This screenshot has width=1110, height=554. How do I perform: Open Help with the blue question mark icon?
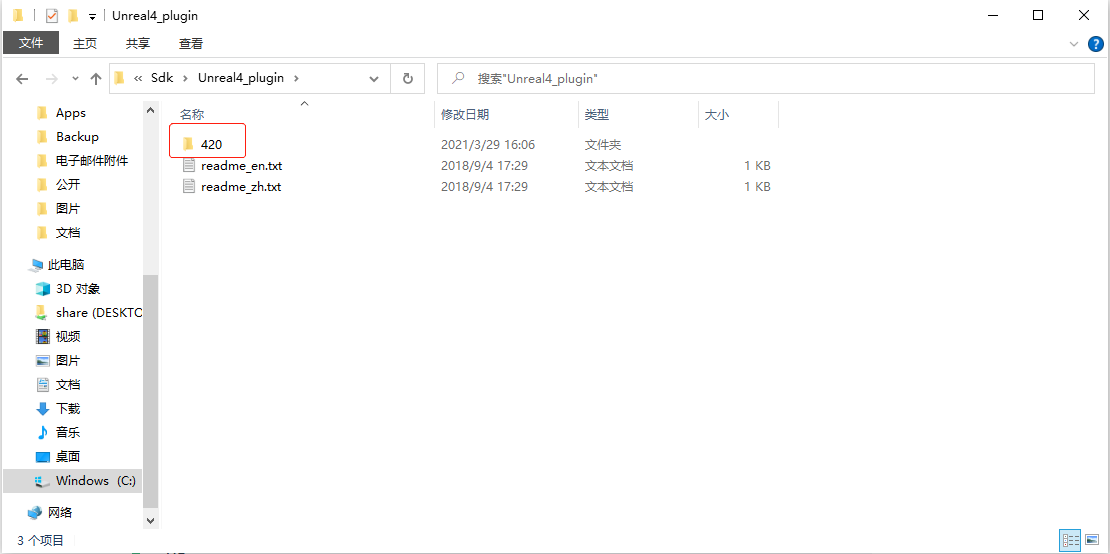pos(1095,44)
